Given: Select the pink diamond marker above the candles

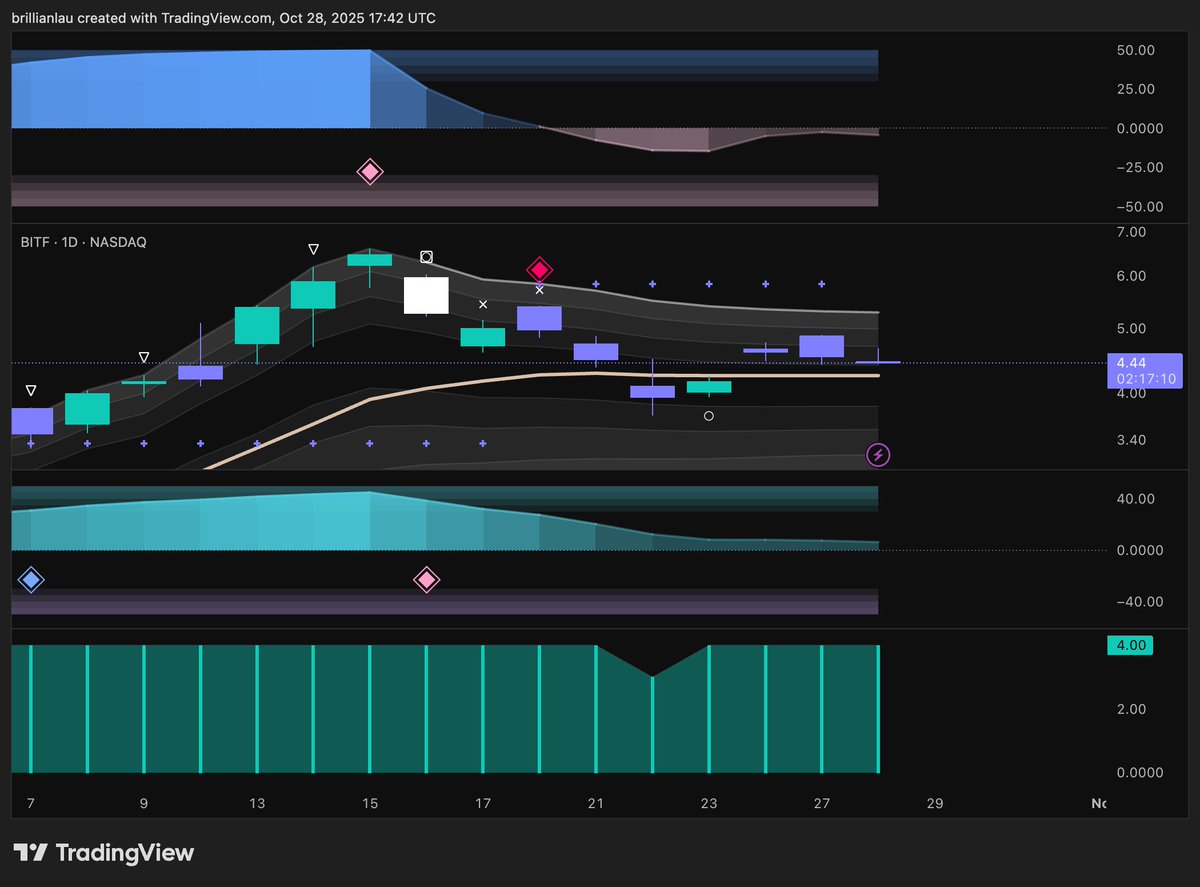Looking at the screenshot, I should (539, 269).
